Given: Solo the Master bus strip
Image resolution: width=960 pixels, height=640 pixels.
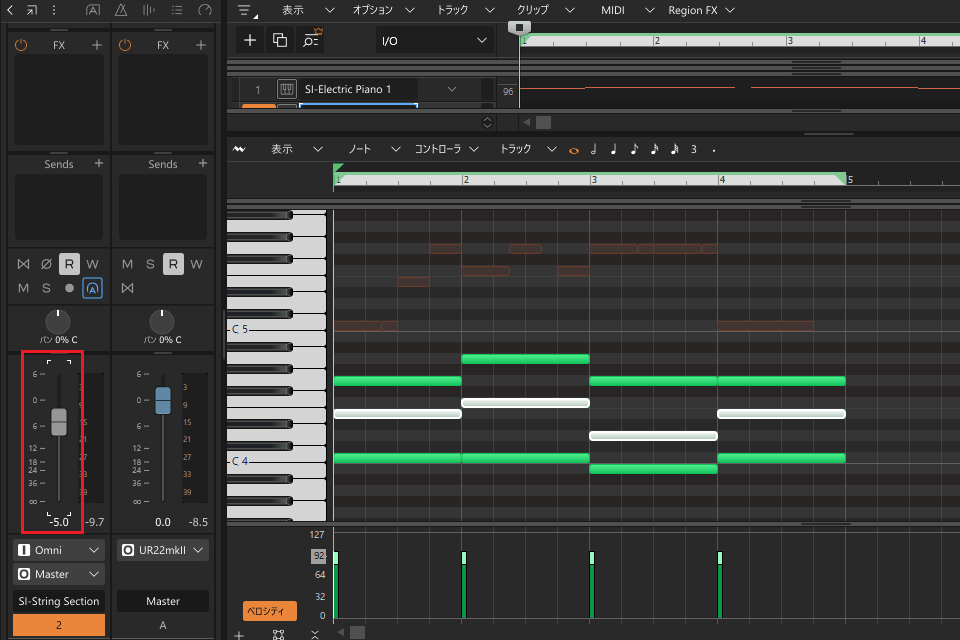Looking at the screenshot, I should (x=150, y=264).
